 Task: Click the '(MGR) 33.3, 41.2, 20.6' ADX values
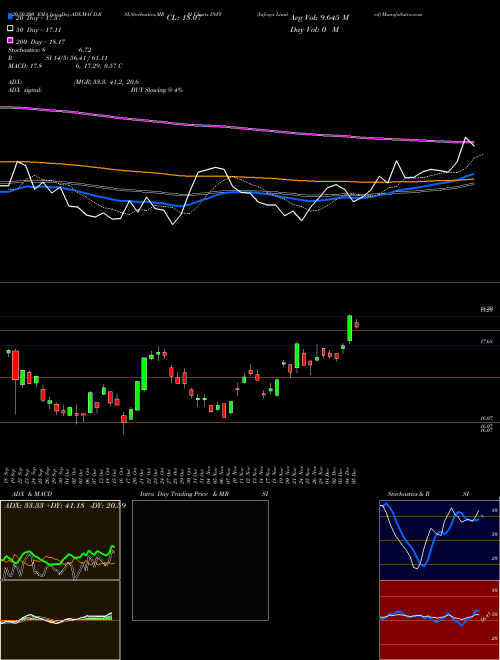point(106,82)
